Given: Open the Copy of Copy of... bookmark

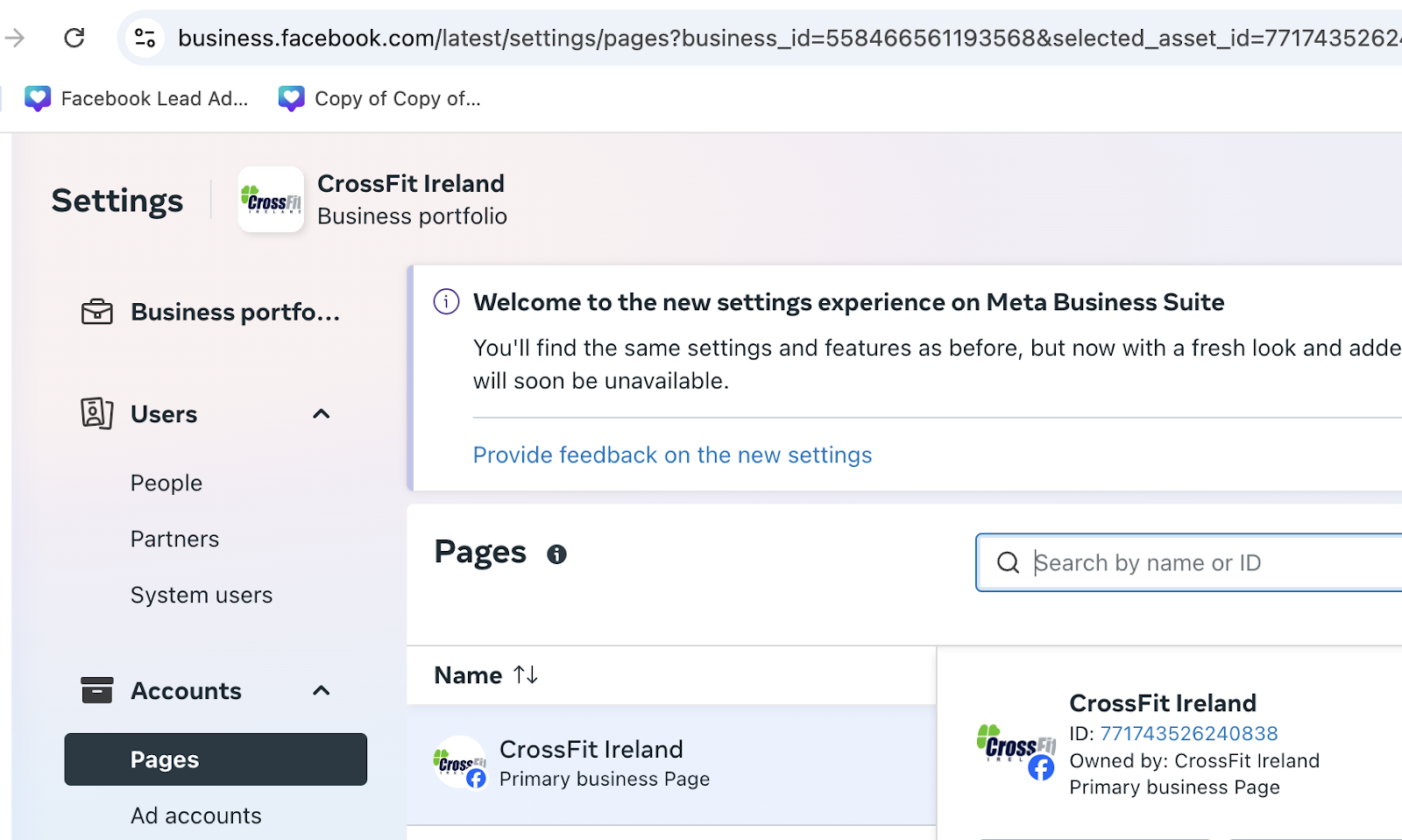Looking at the screenshot, I should 379,99.
